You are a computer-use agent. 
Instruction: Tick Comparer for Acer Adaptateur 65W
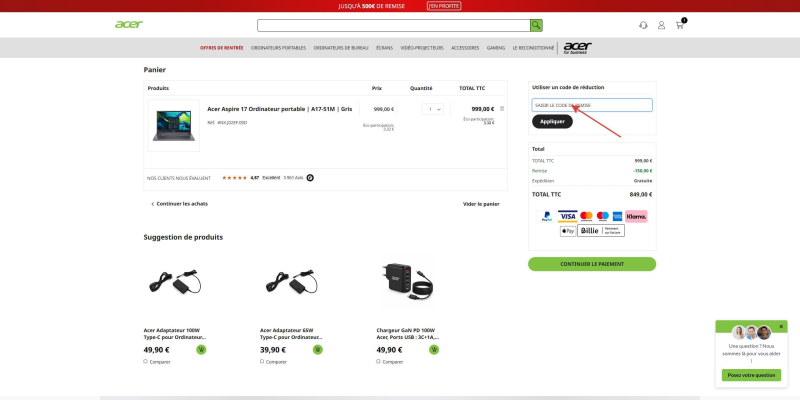[x=262, y=361]
